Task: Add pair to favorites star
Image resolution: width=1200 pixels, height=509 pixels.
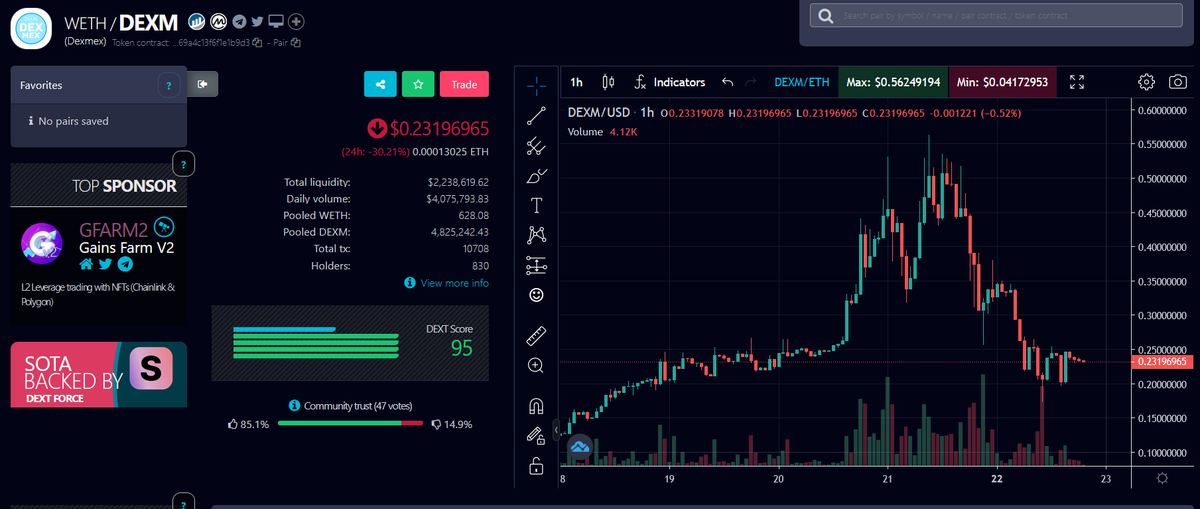Action: pyautogui.click(x=418, y=84)
